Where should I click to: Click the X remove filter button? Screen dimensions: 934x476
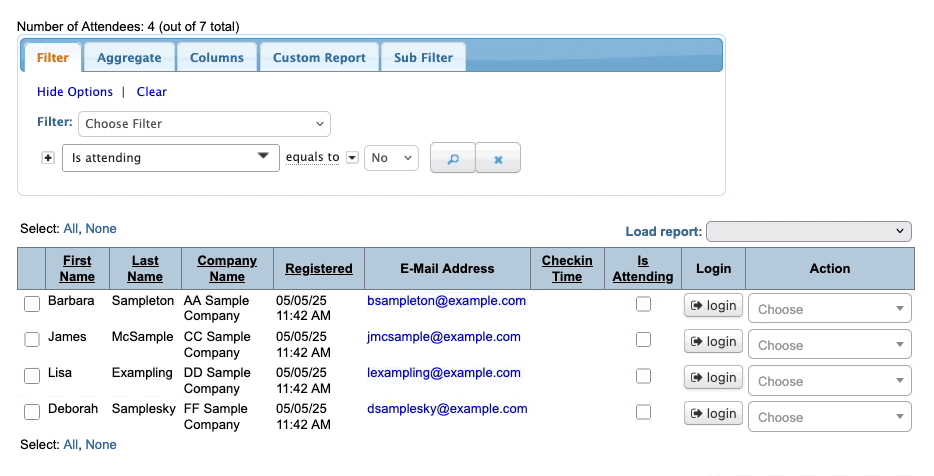pyautogui.click(x=498, y=158)
